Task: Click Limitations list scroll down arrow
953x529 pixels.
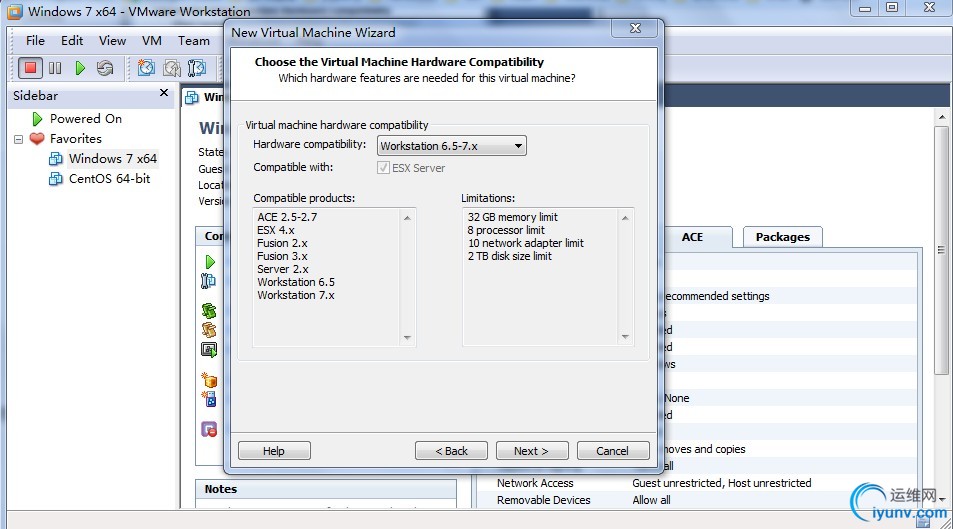Action: 625,337
